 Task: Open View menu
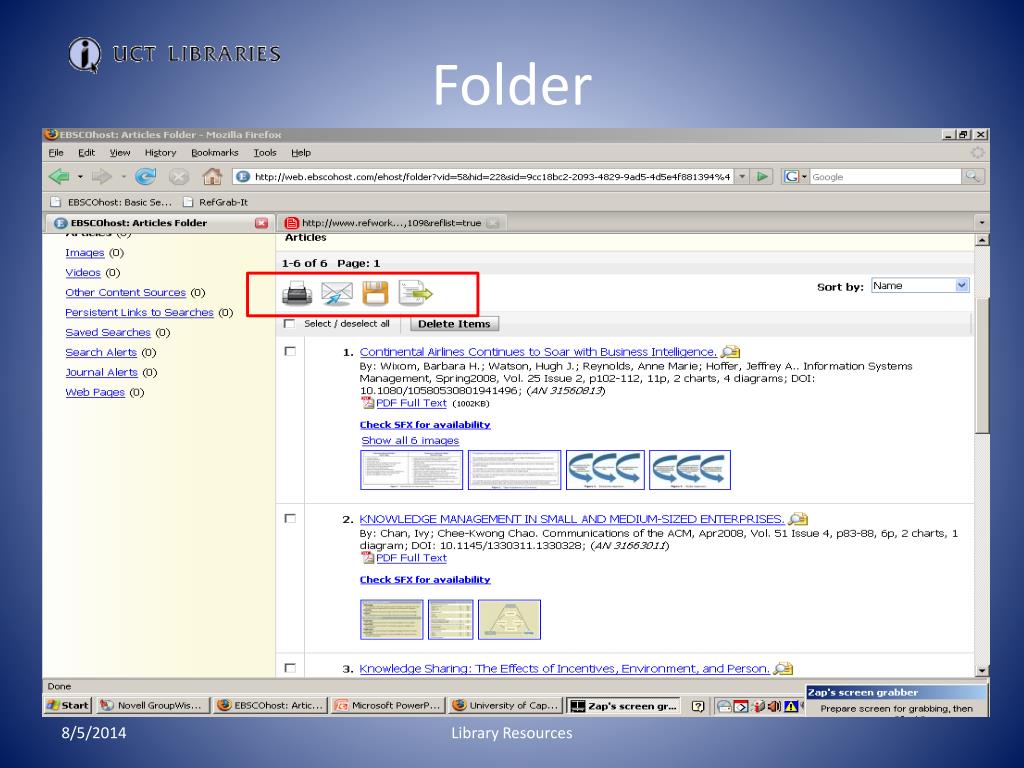(x=120, y=153)
